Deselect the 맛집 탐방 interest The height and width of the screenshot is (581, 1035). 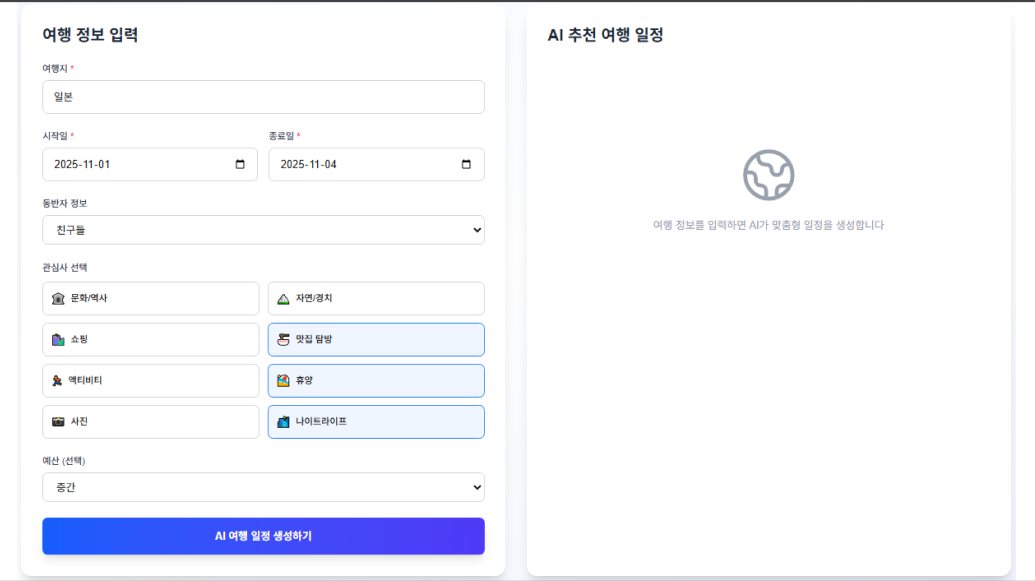[376, 340]
